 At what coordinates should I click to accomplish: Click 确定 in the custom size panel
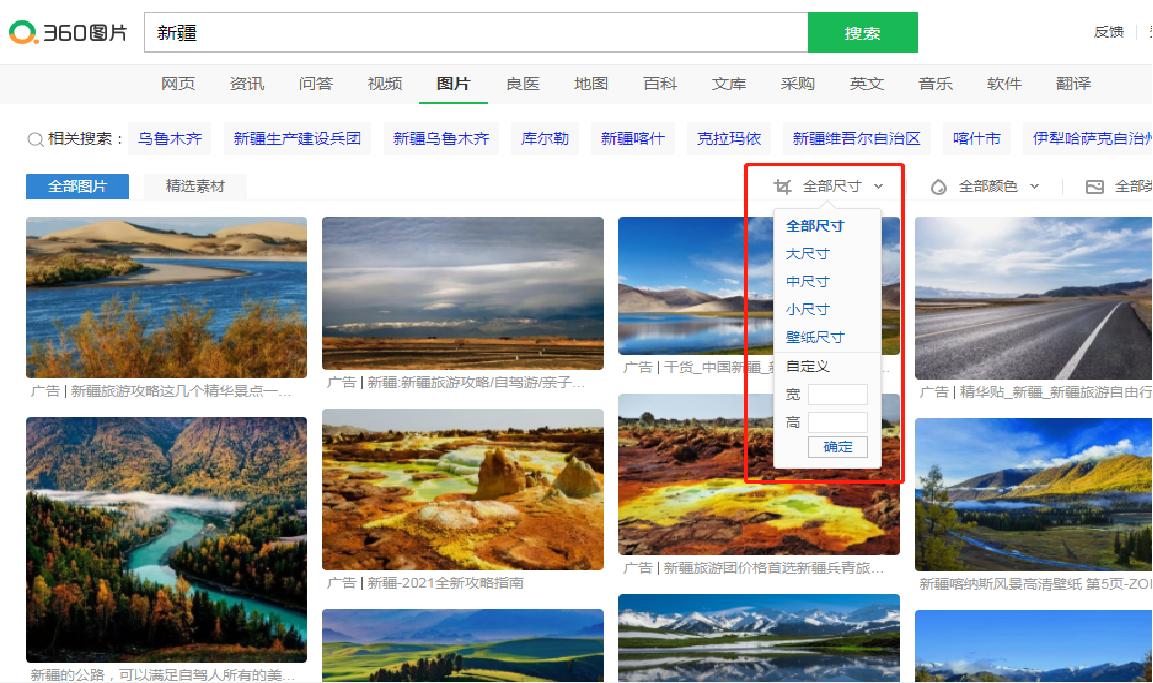[838, 447]
